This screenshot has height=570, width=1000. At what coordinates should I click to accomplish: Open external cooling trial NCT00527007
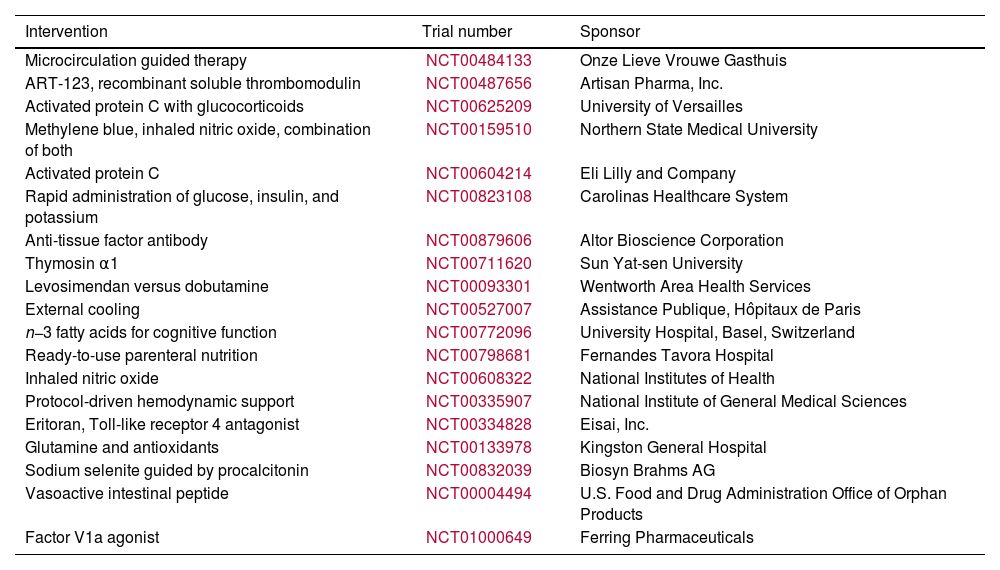[478, 310]
